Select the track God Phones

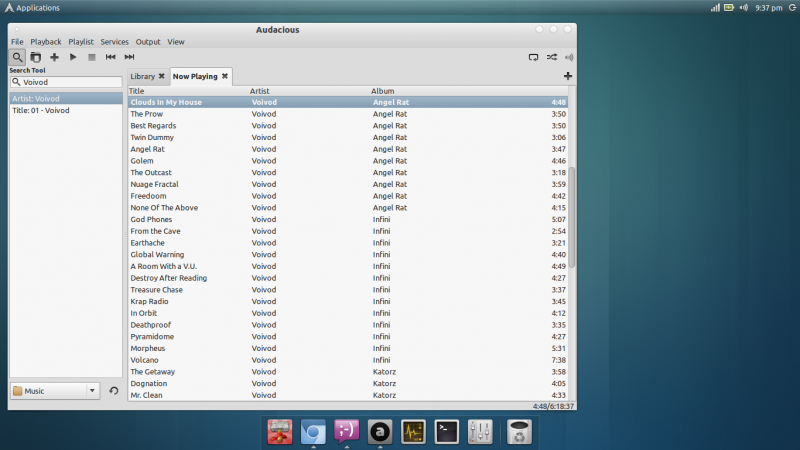point(347,220)
